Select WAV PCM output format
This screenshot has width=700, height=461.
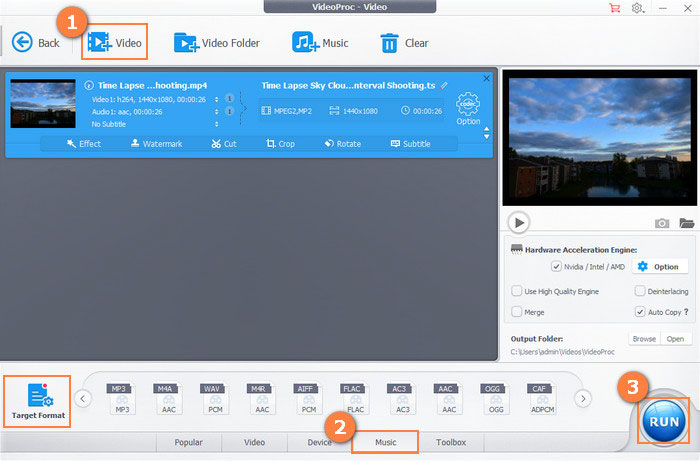pyautogui.click(x=214, y=398)
